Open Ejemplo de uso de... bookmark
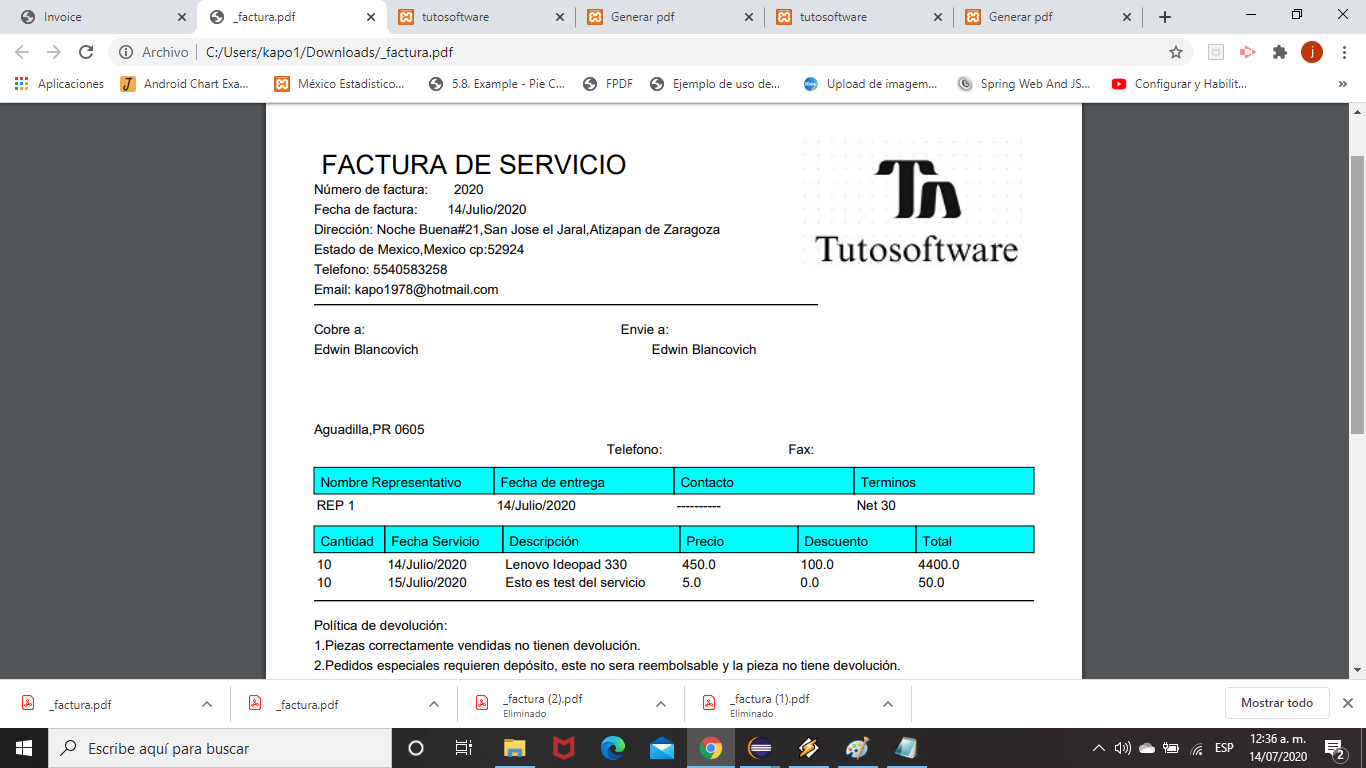 714,84
